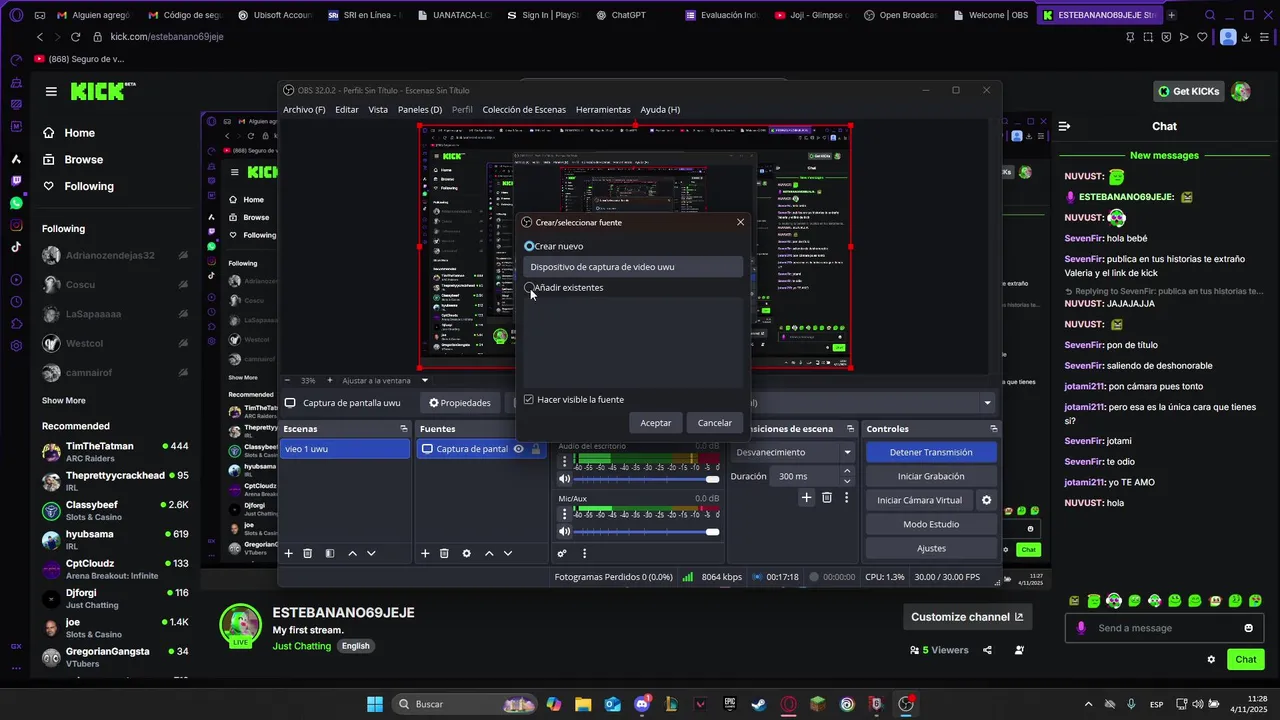Image resolution: width=1280 pixels, height=720 pixels.
Task: Open Colección de Escenas menu
Action: point(524,110)
